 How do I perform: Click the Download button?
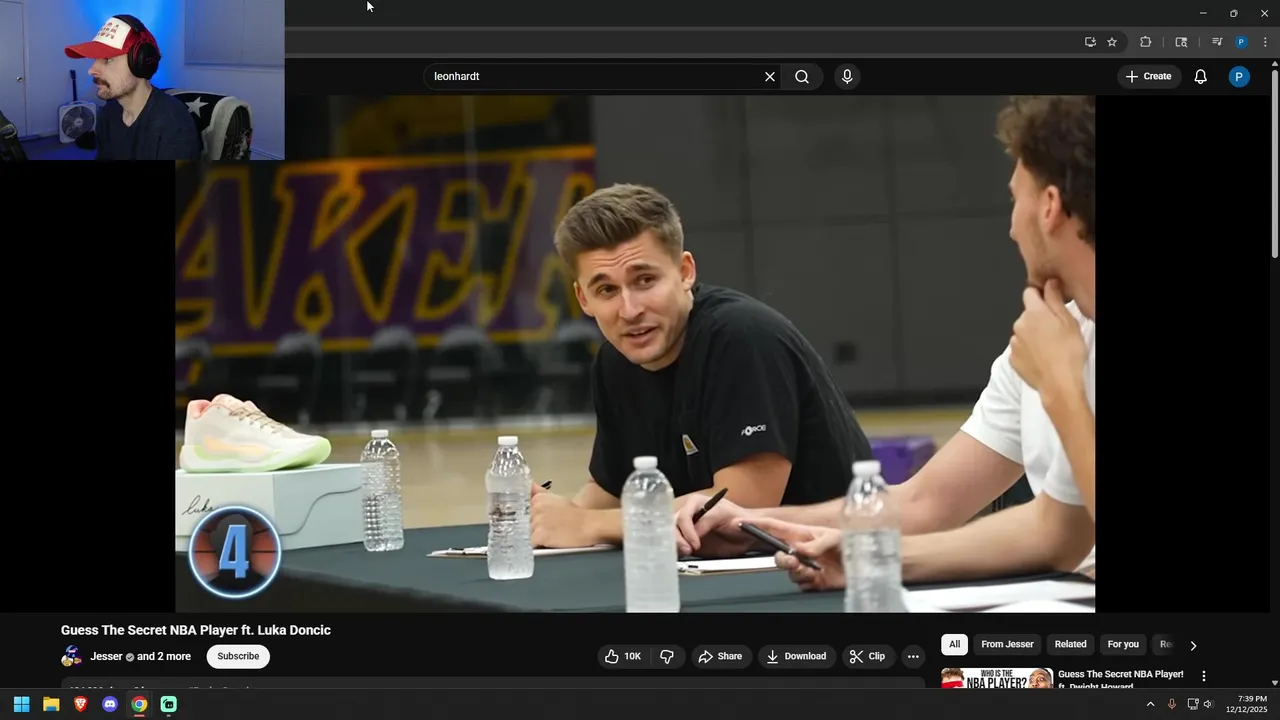click(x=796, y=657)
